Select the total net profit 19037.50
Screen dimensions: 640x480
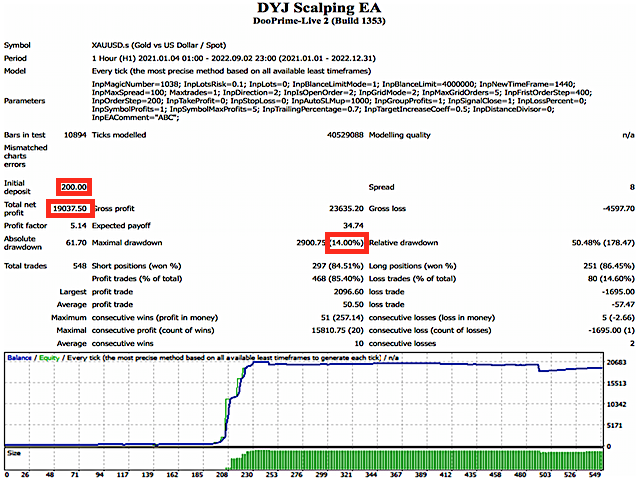pos(70,209)
